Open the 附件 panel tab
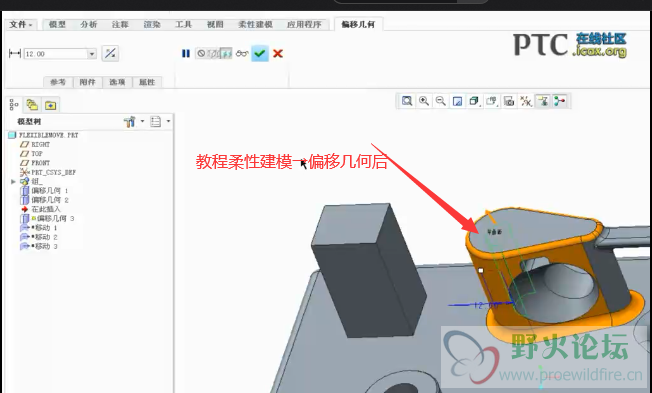652x393 pixels. [x=87, y=82]
